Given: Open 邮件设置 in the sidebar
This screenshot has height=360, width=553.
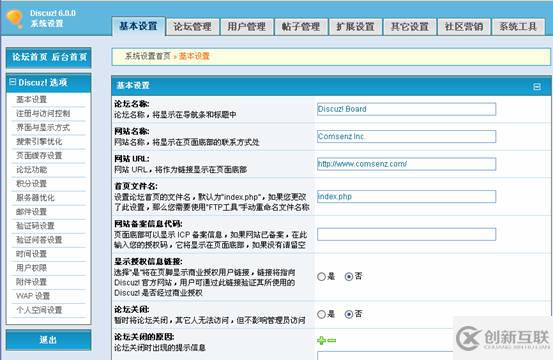Looking at the screenshot, I should [31, 212].
